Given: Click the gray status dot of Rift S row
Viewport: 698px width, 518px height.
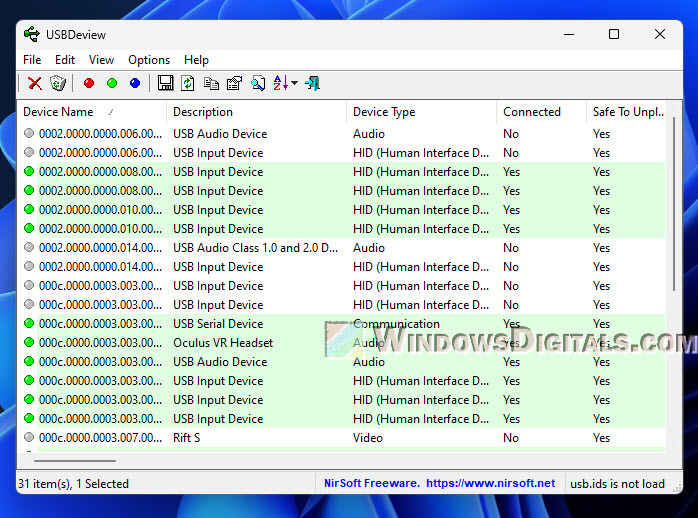Looking at the screenshot, I should [29, 437].
